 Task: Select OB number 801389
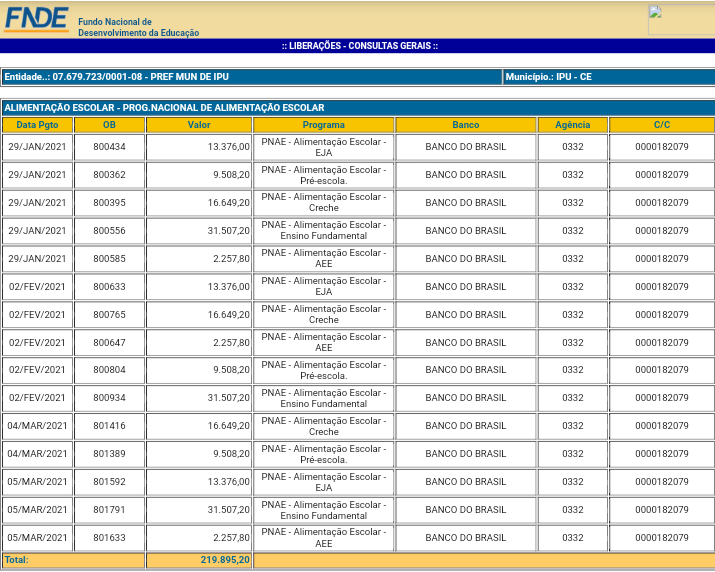click(109, 454)
